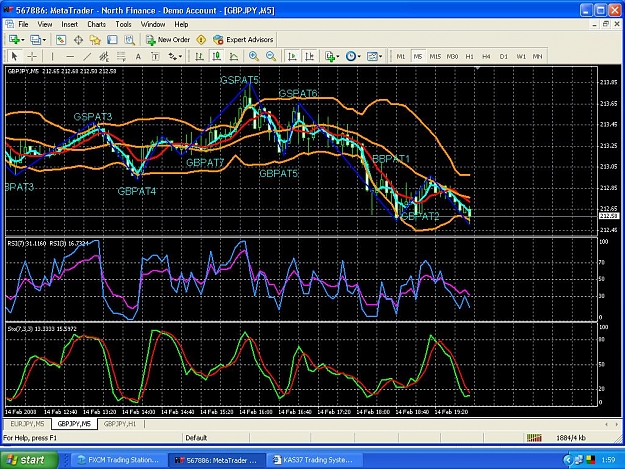Open the Profiles toolbar icon

click(35, 40)
